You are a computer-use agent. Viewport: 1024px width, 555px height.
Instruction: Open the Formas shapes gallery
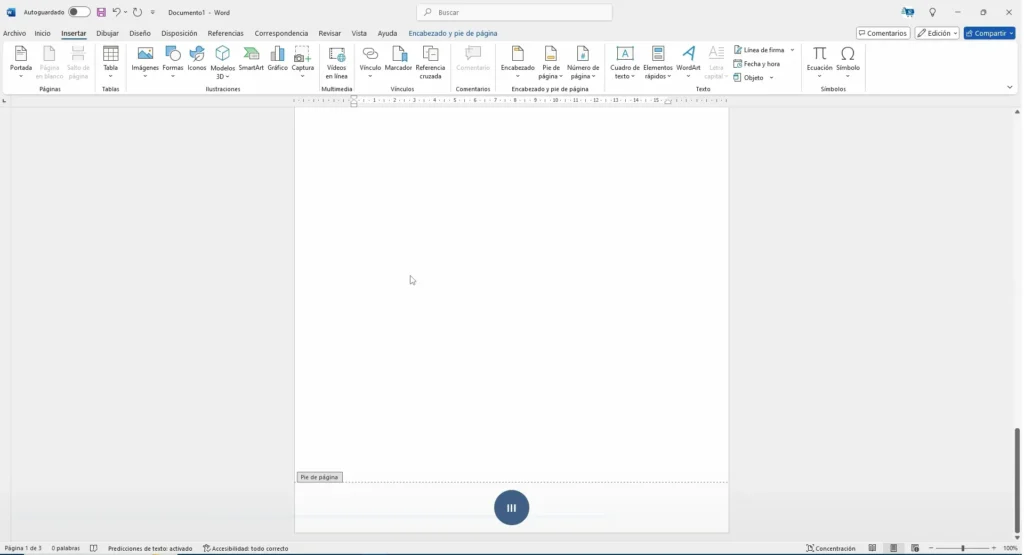click(x=172, y=63)
